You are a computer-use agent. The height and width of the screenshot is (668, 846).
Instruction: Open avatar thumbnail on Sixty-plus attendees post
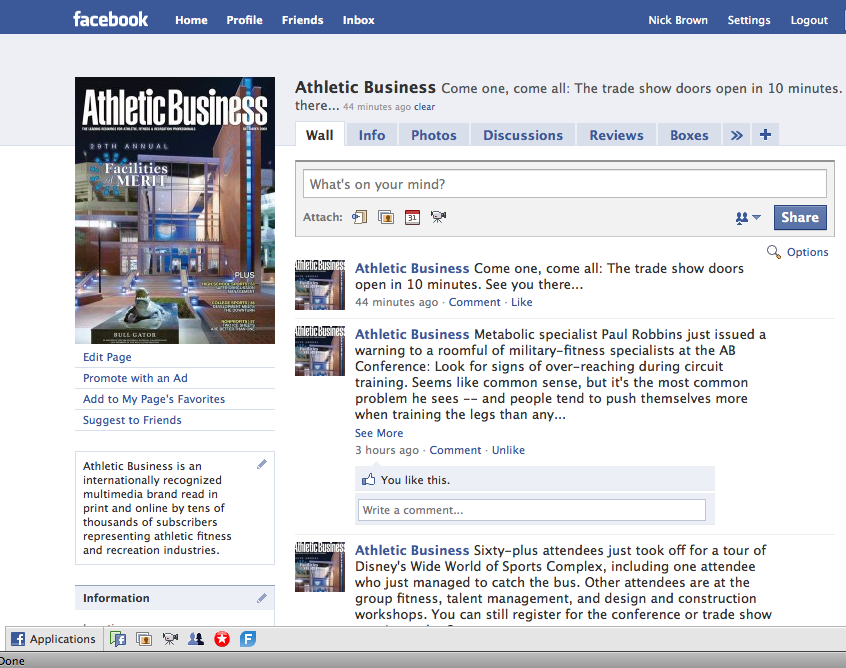pos(319,567)
